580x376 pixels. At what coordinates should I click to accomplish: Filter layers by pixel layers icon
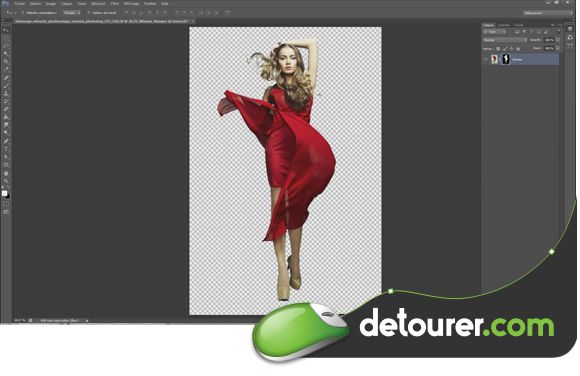pyautogui.click(x=517, y=32)
